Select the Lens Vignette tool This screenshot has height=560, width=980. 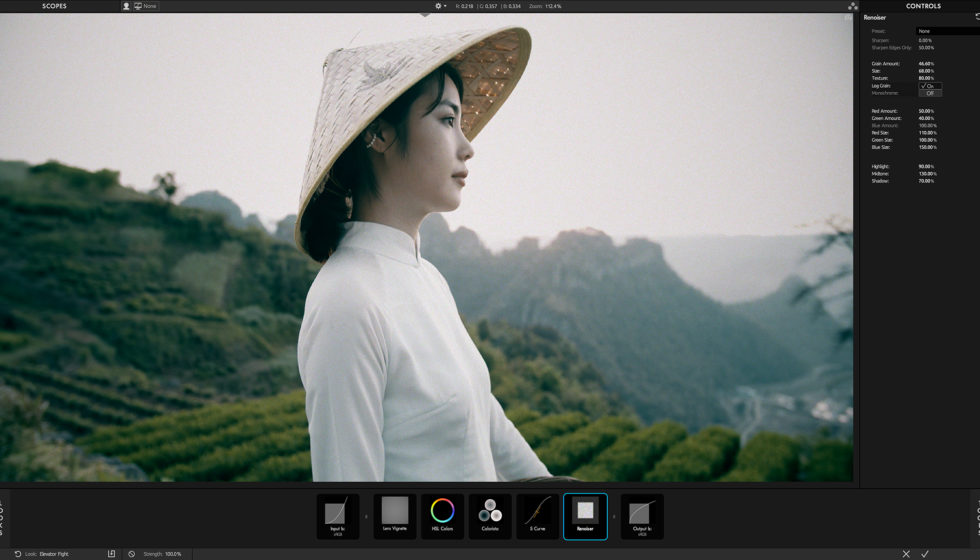pyautogui.click(x=395, y=516)
